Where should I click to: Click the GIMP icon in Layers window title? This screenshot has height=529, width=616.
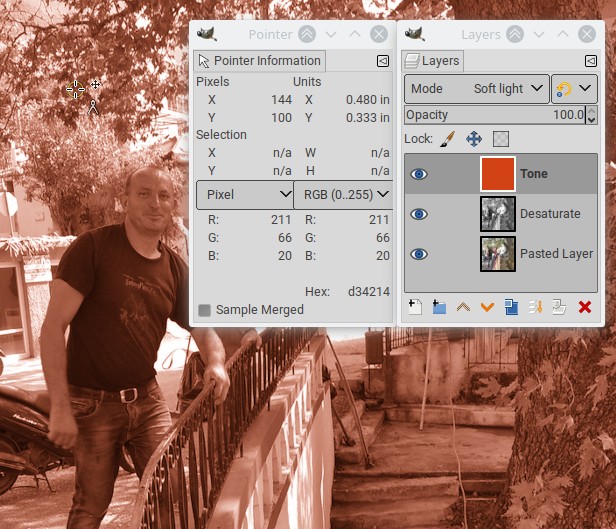click(415, 34)
